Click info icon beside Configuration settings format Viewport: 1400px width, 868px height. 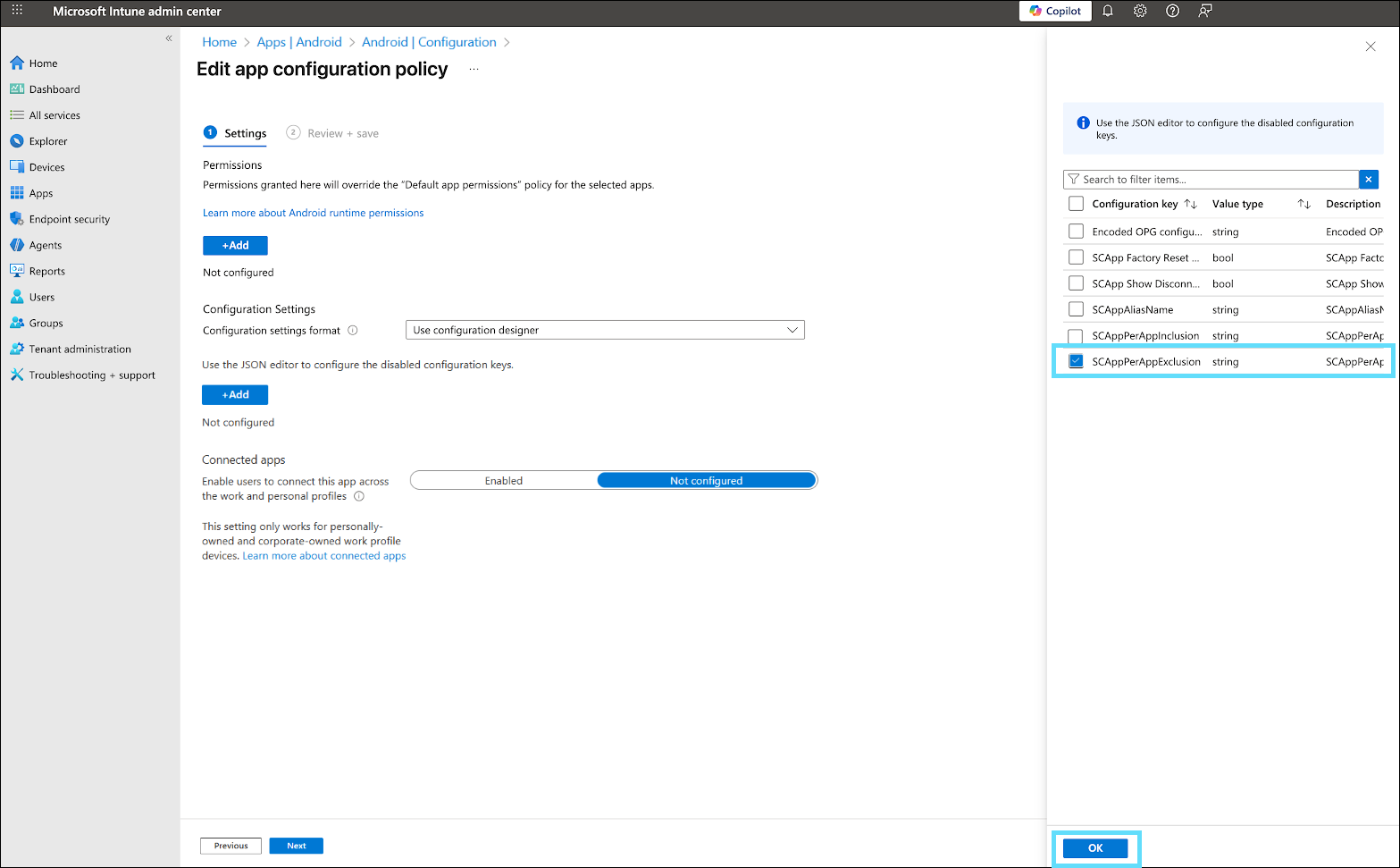[353, 331]
